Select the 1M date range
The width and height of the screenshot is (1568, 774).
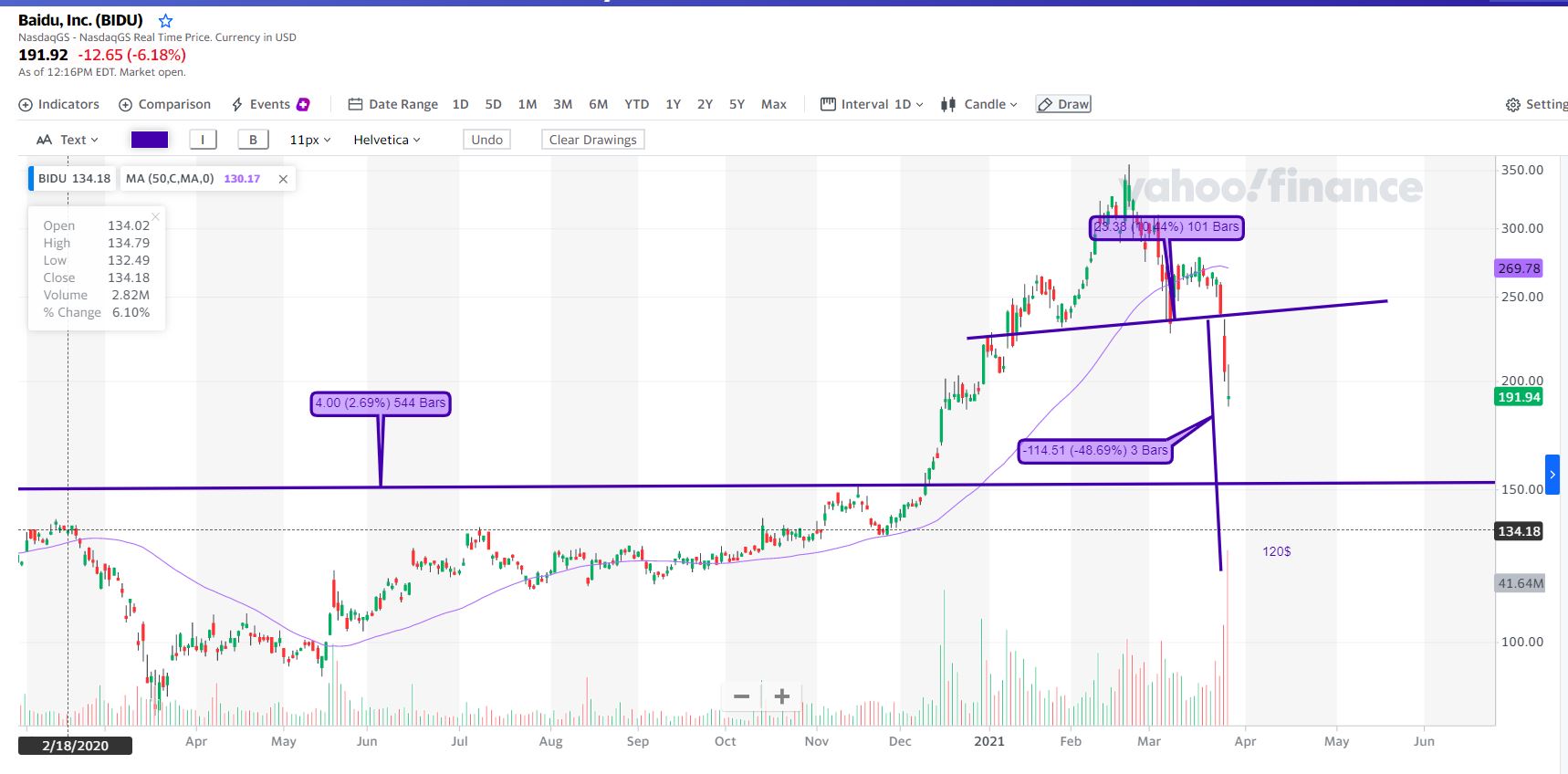click(528, 104)
